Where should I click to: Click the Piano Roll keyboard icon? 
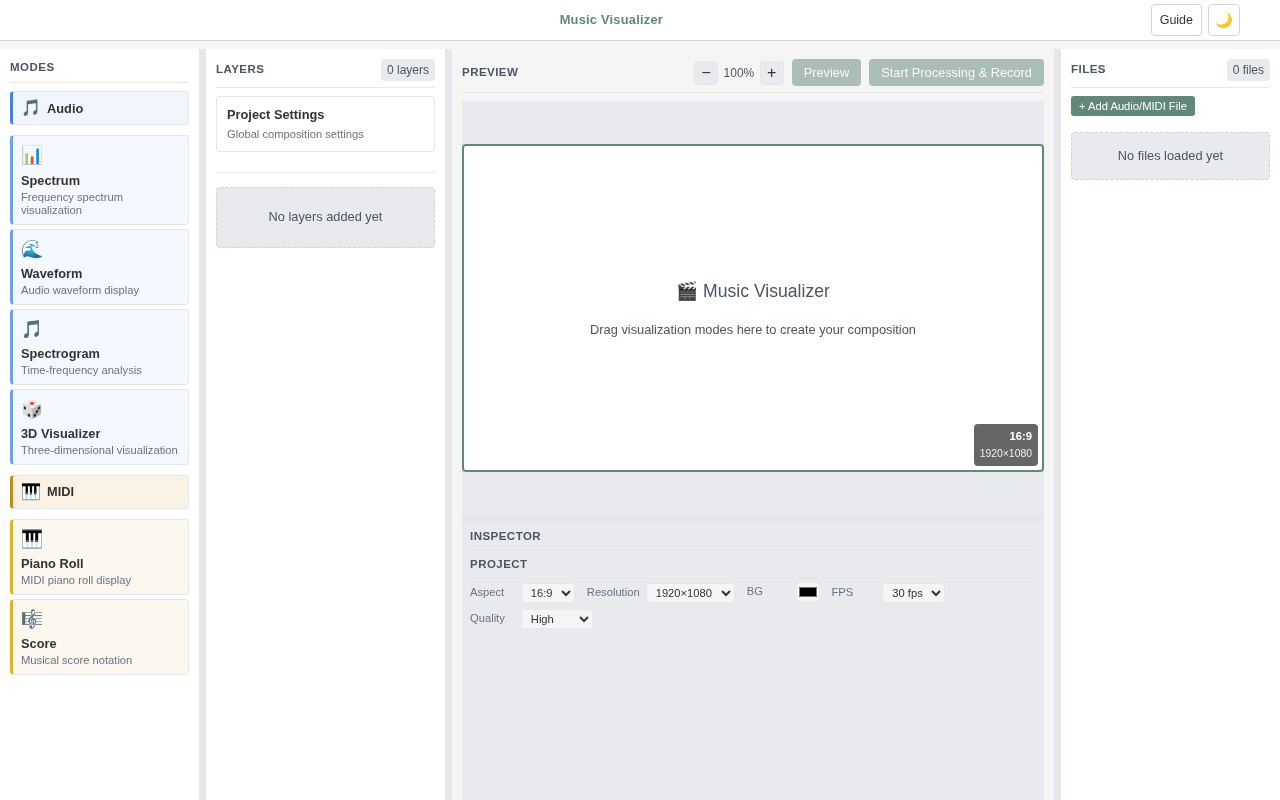pyautogui.click(x=32, y=539)
